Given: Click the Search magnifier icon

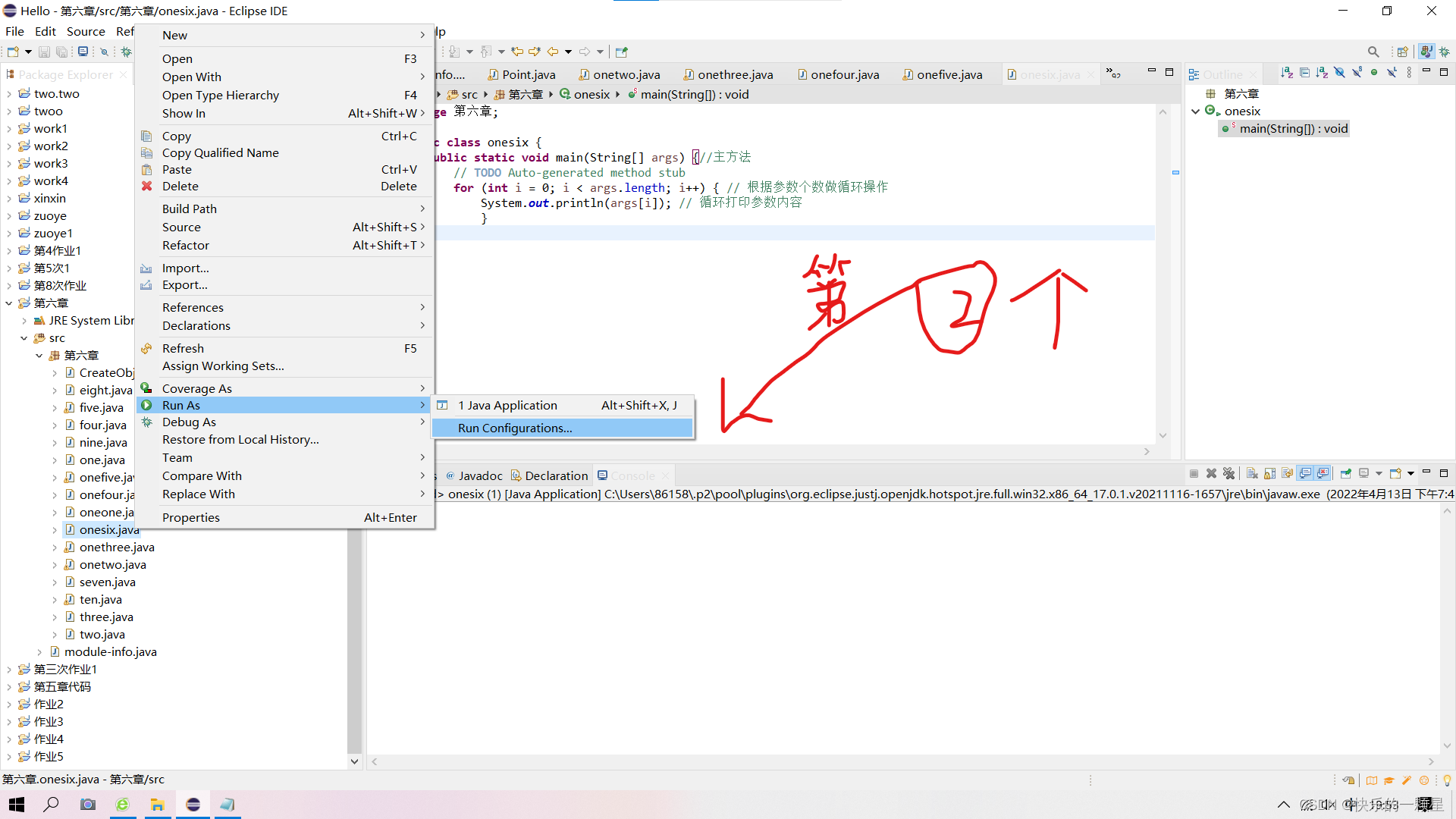Looking at the screenshot, I should tap(1373, 52).
